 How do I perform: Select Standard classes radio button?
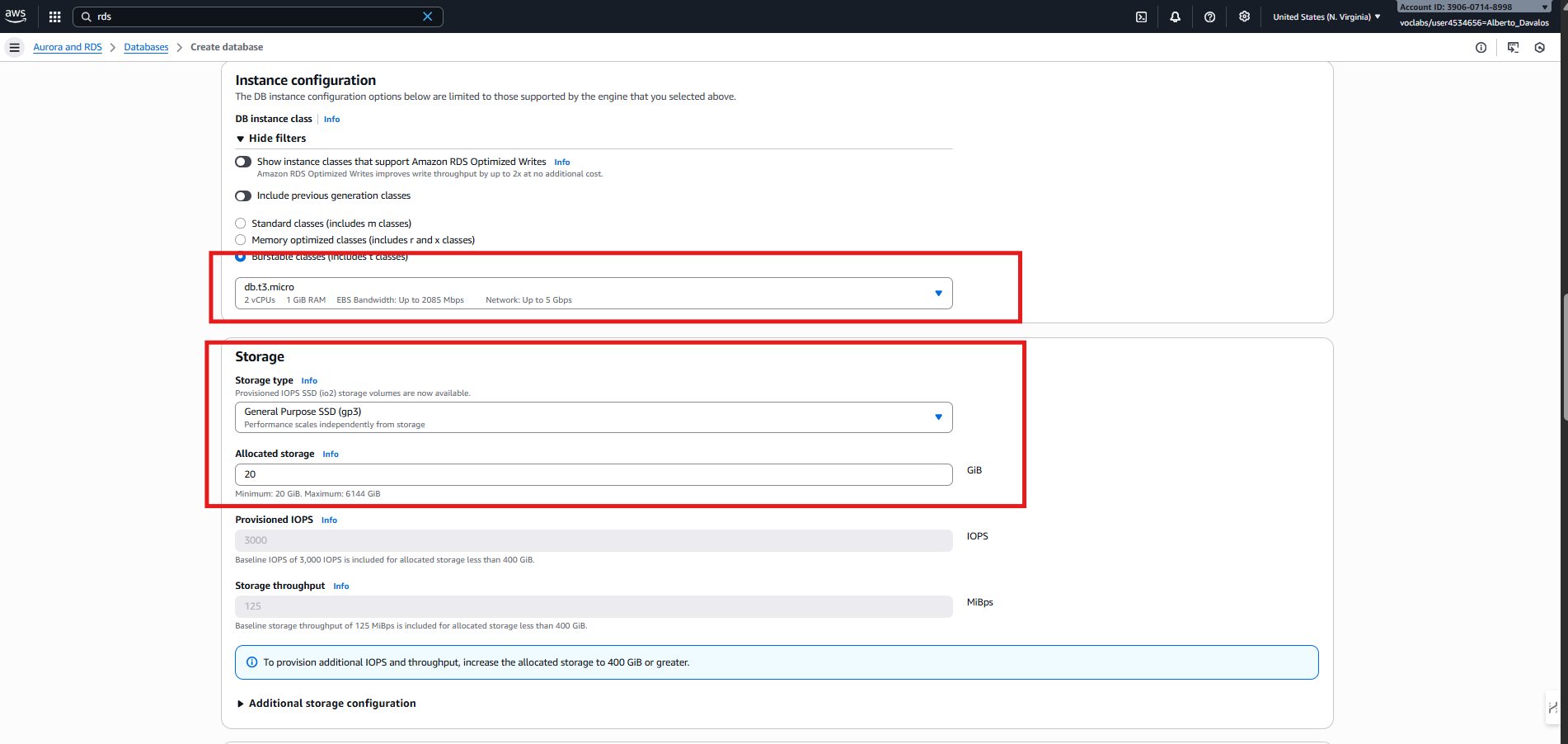pyautogui.click(x=241, y=224)
